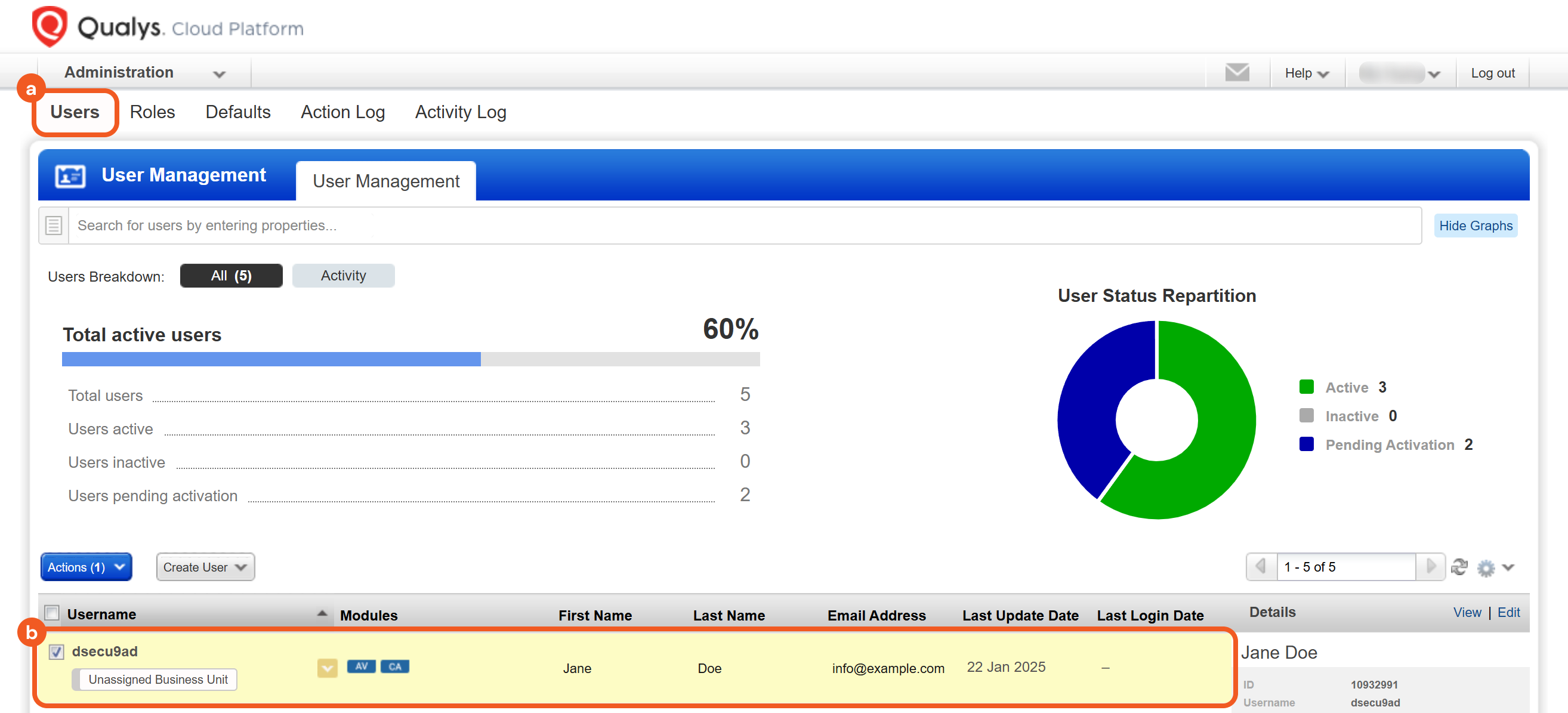Uncheck the dsecu9ad user checkbox

pos(56,652)
